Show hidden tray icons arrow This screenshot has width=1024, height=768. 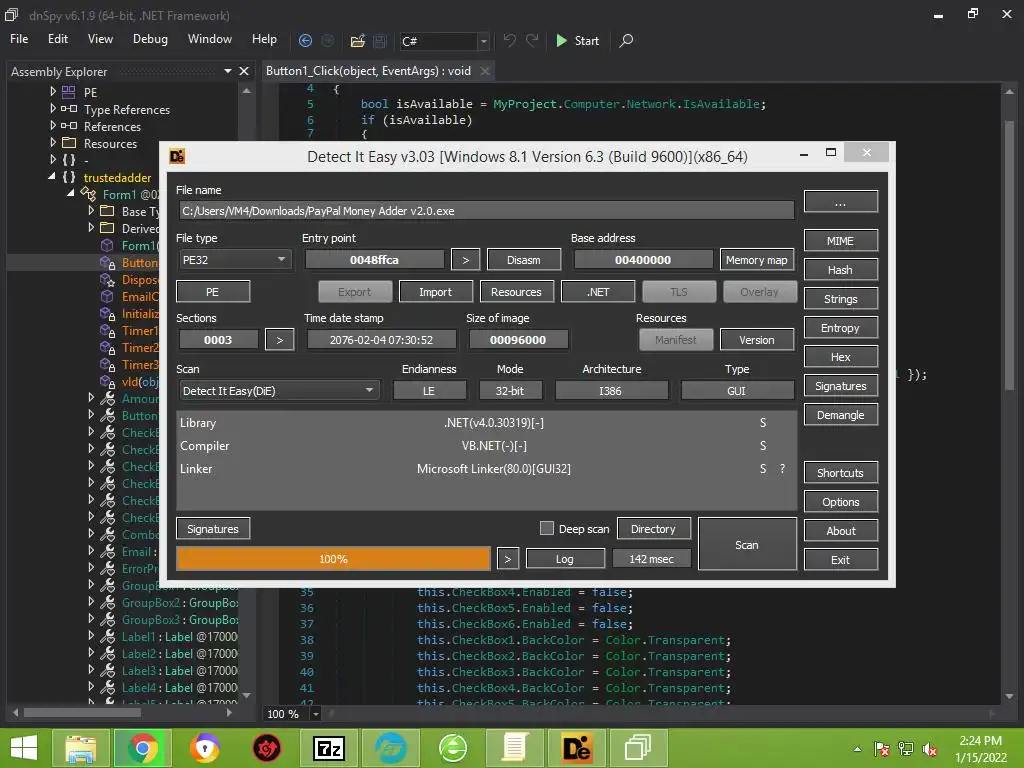pos(857,749)
